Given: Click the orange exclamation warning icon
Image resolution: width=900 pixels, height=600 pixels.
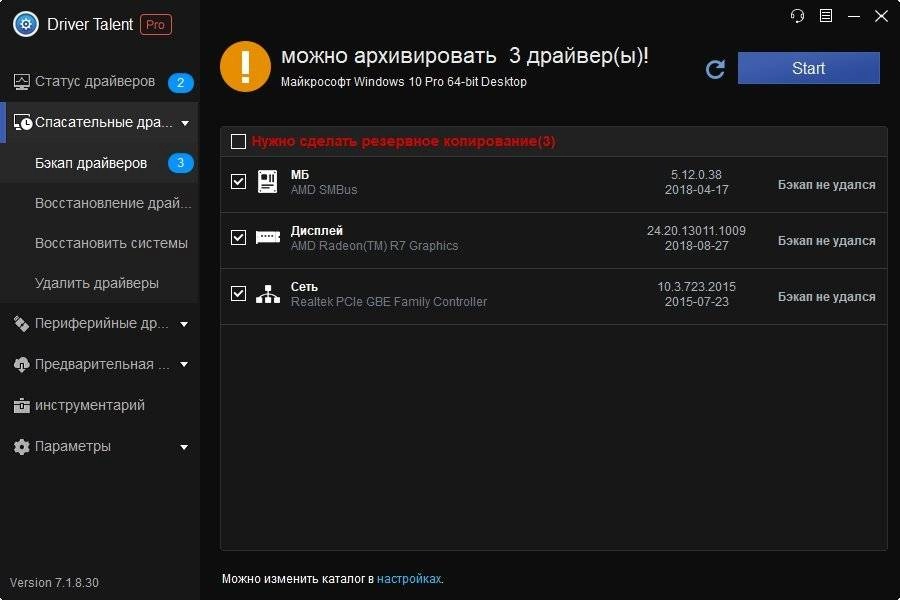Looking at the screenshot, I should (x=245, y=66).
